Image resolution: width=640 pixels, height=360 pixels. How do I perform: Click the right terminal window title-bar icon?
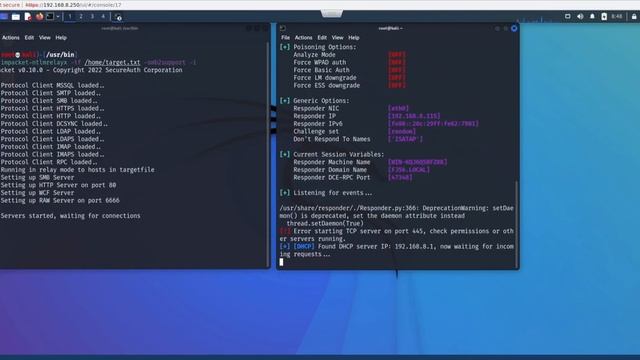pos(282,28)
